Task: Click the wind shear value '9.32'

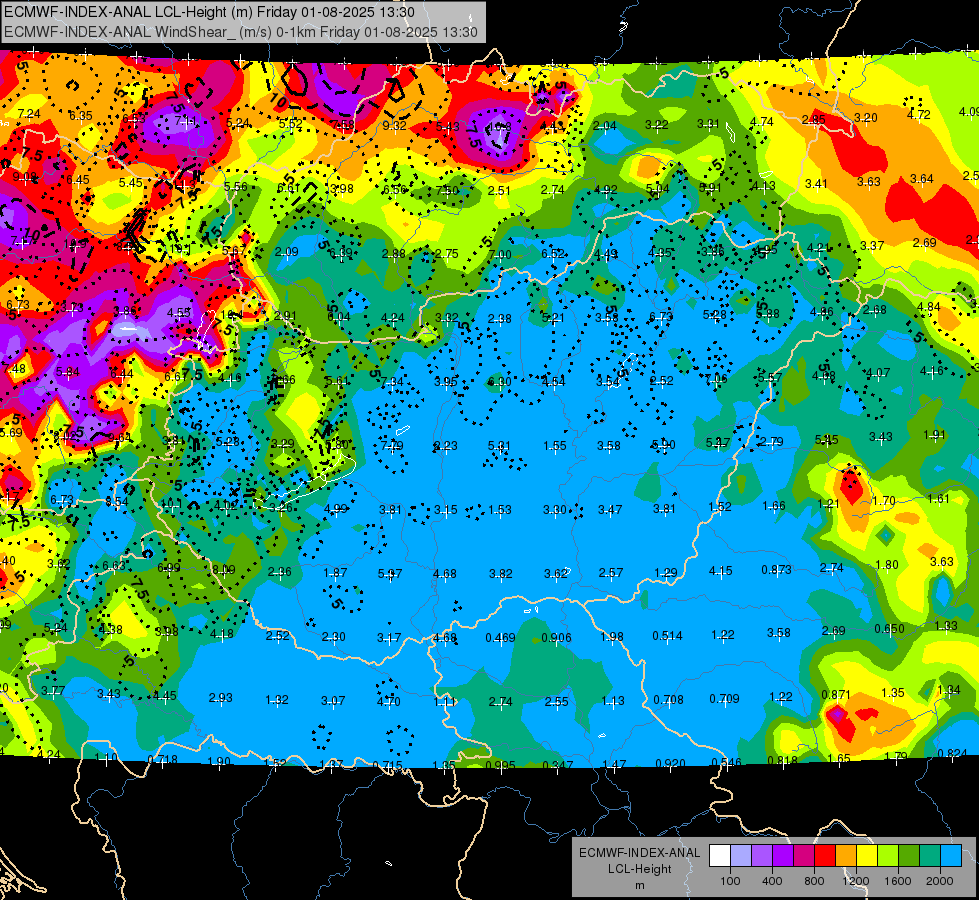Action: click(x=395, y=126)
